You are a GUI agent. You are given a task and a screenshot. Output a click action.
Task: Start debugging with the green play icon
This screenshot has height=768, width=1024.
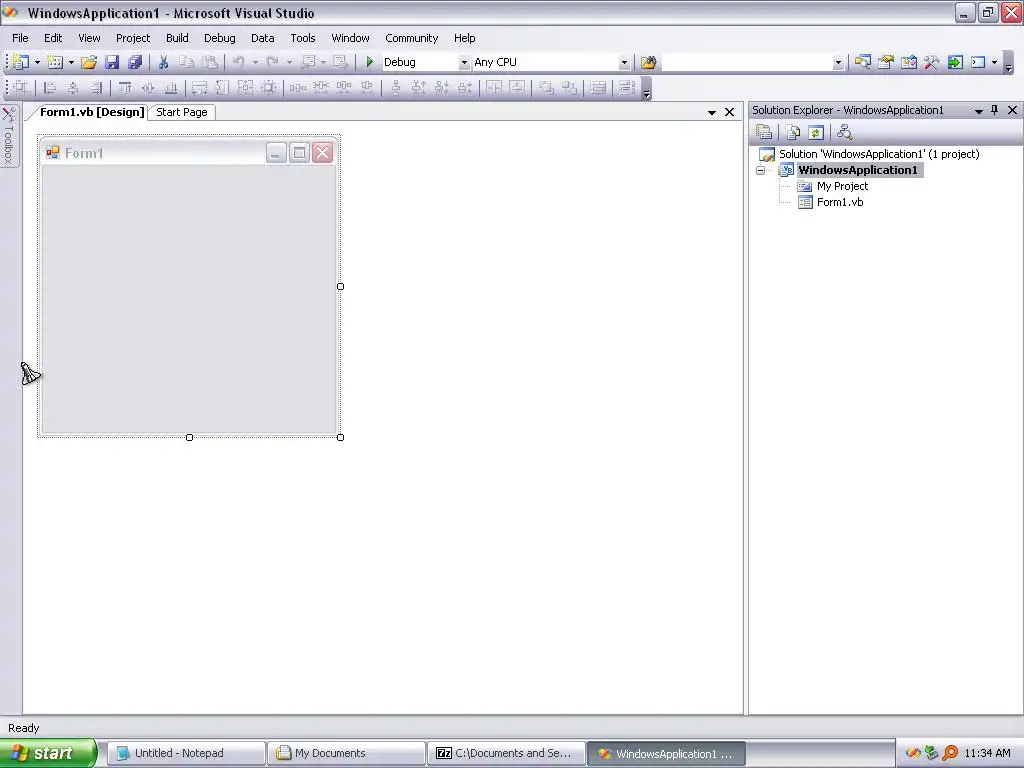[370, 62]
